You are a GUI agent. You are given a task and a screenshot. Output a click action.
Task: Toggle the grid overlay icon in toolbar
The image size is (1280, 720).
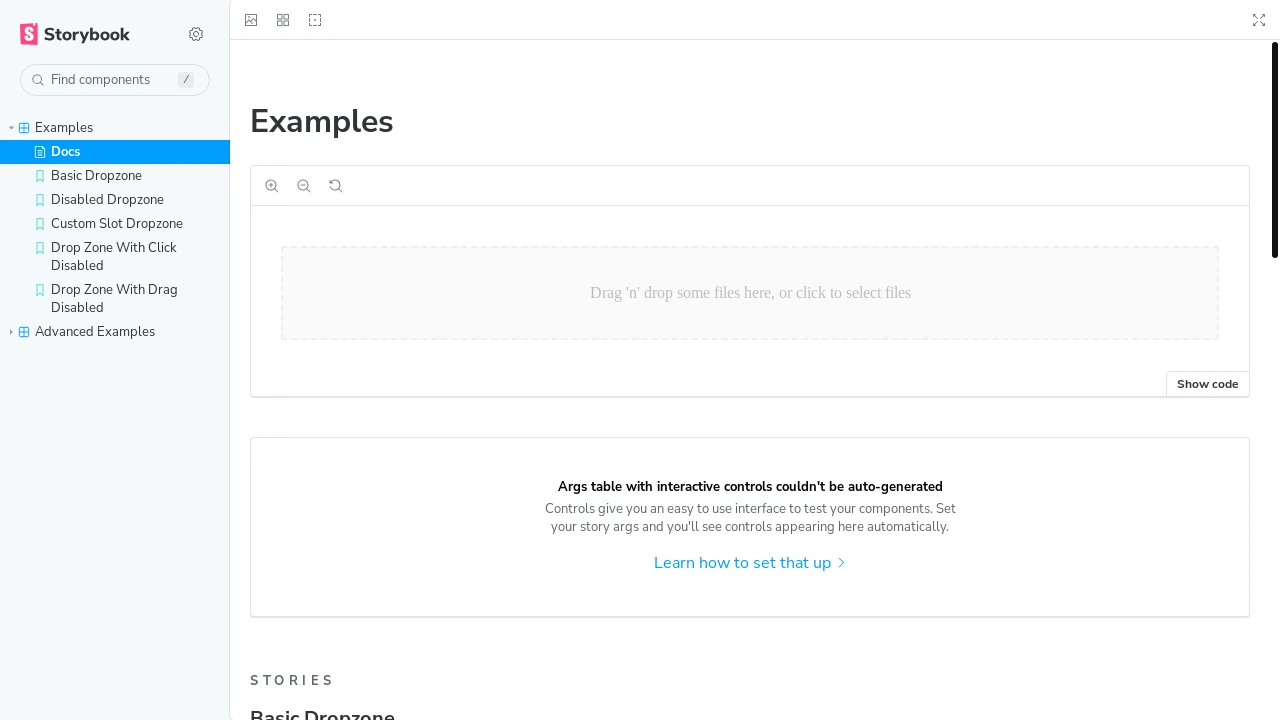[x=283, y=20]
